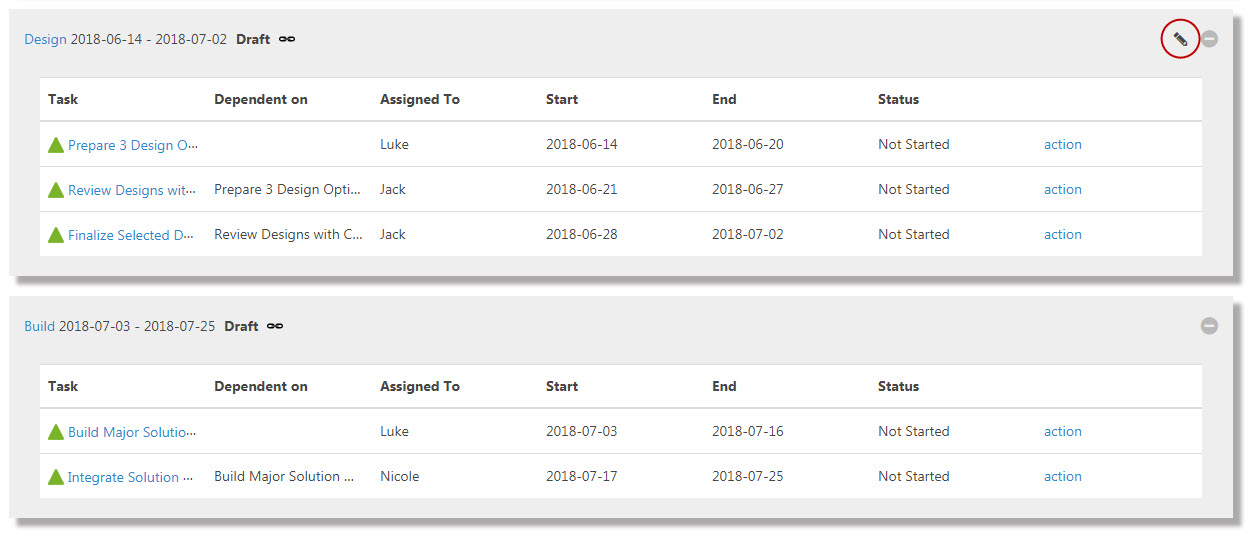Open the Review Designs task link
Screen dimensions: 1248x534
point(132,190)
